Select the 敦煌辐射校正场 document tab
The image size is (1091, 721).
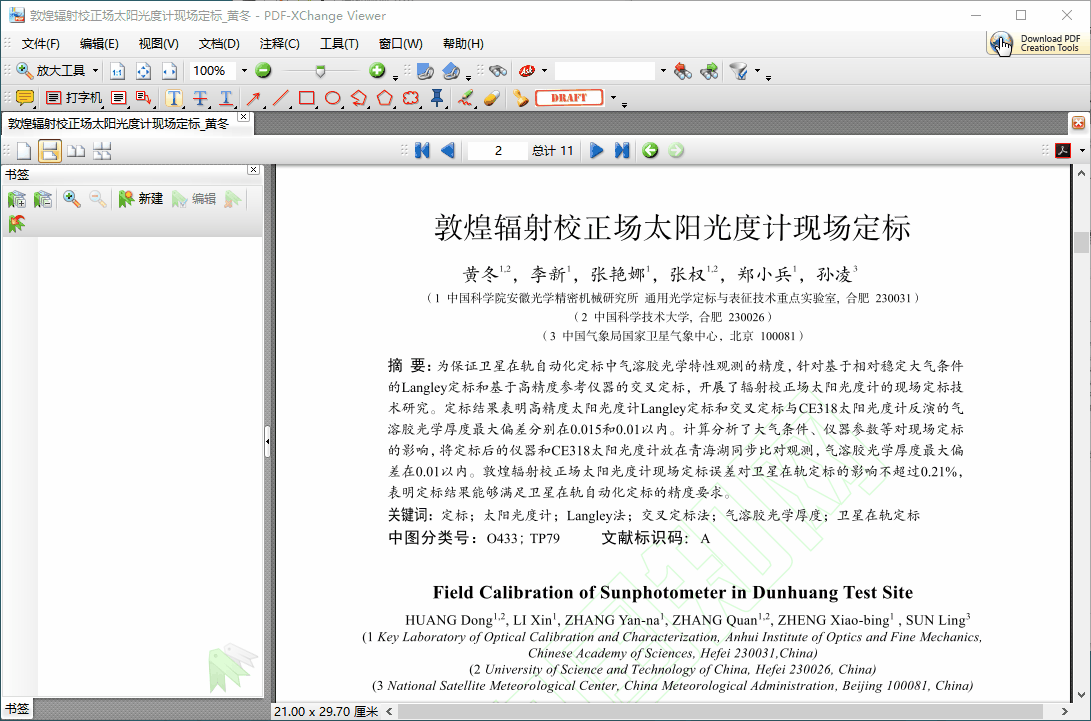(118, 124)
